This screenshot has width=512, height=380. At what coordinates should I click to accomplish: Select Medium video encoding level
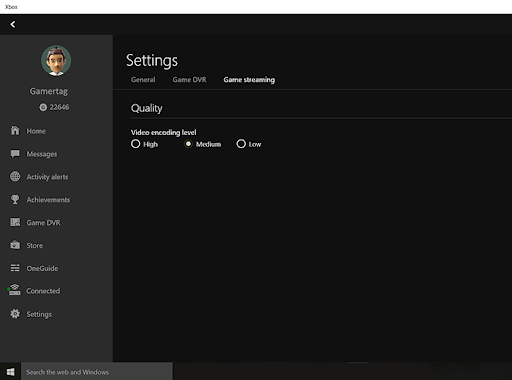pos(188,144)
